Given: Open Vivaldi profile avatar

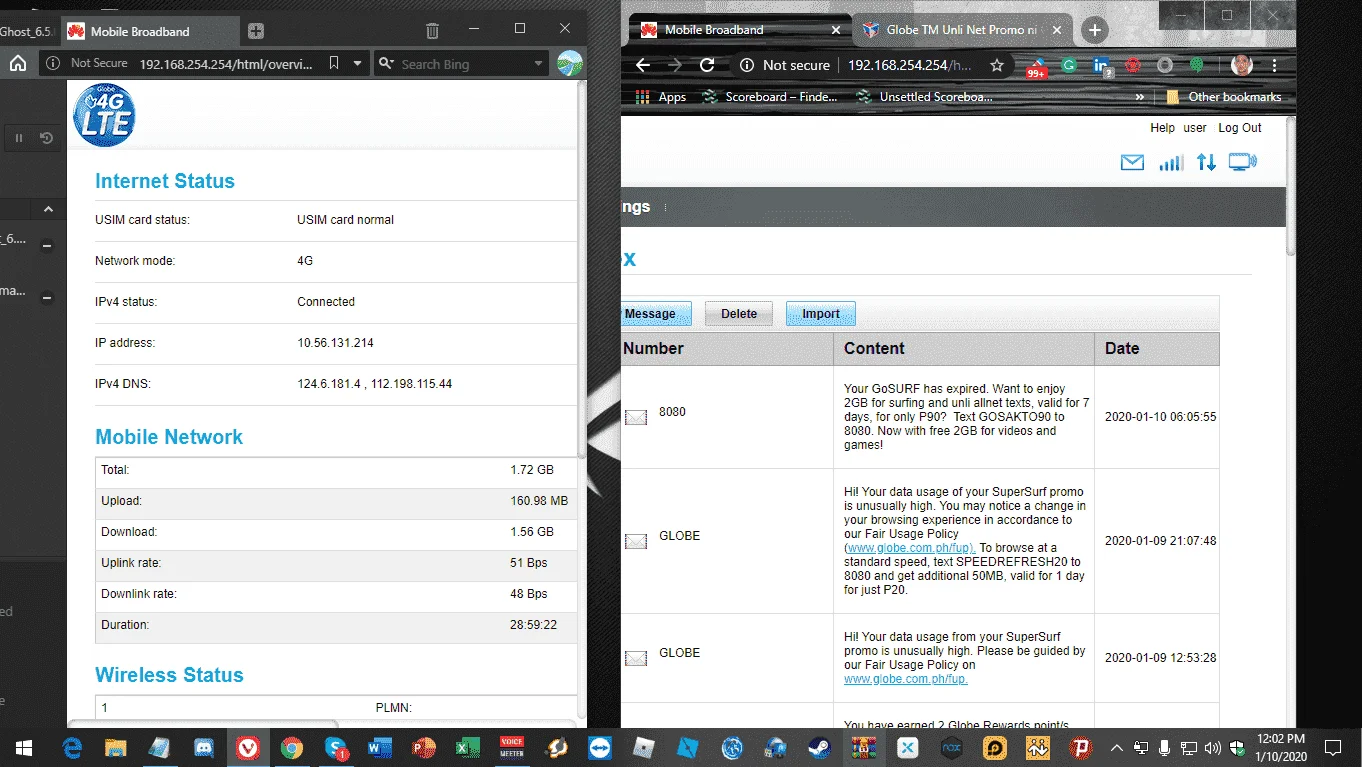Looking at the screenshot, I should [570, 63].
